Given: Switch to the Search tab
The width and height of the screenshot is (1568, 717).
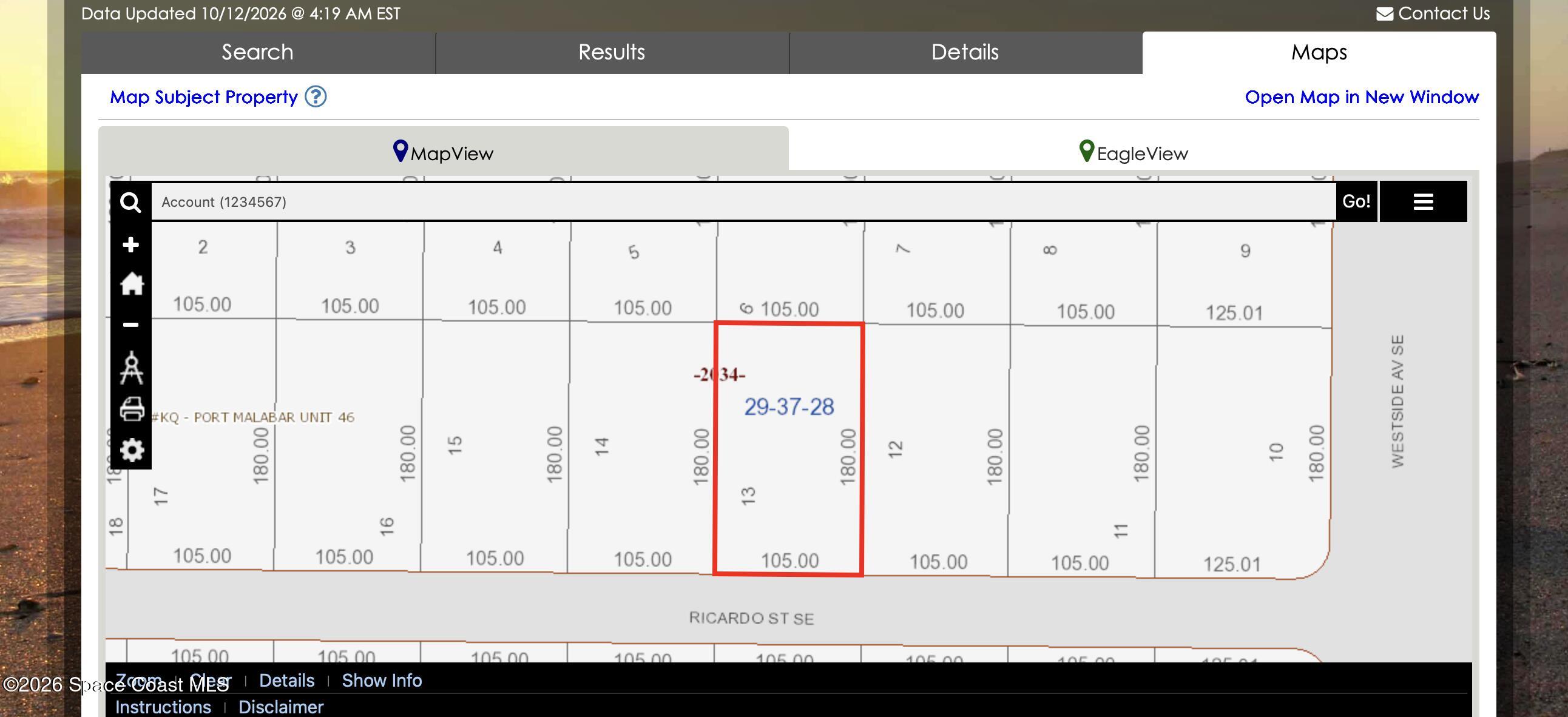Looking at the screenshot, I should 258,52.
